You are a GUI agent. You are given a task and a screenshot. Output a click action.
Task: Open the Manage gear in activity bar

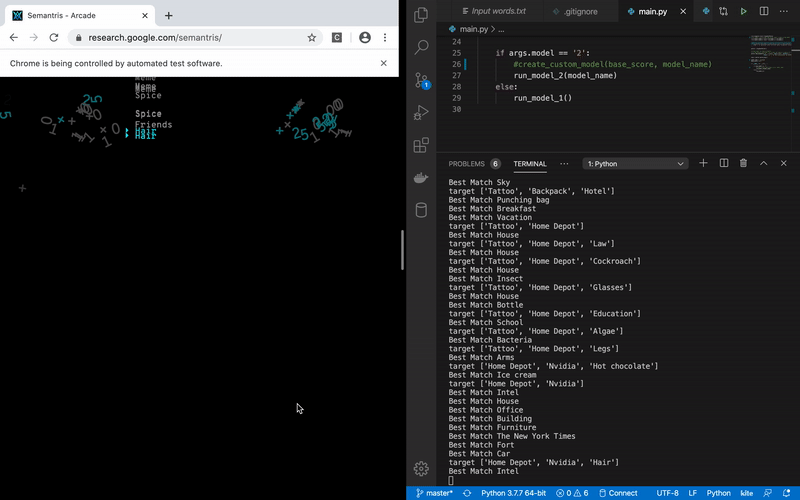(x=421, y=468)
